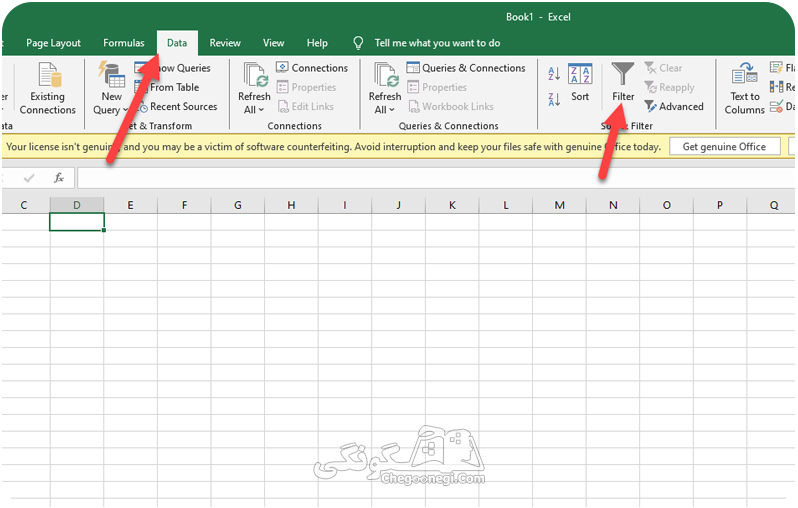Click Get genuine Office button
Viewport: 798px width, 508px height.
[x=724, y=147]
